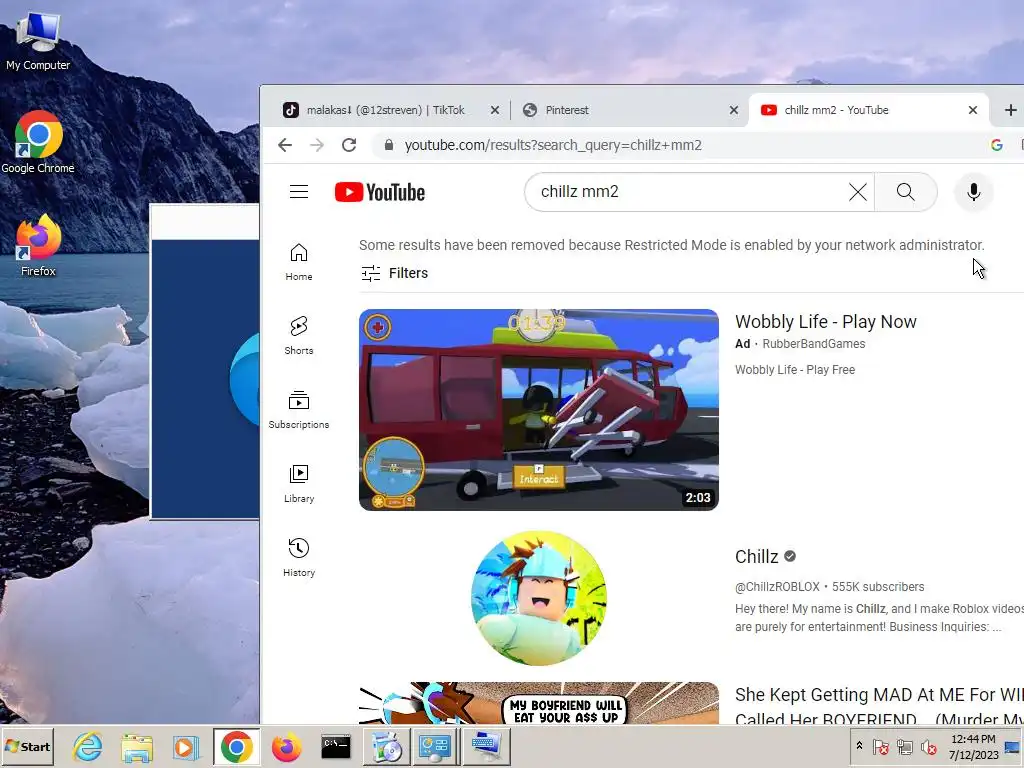The image size is (1024, 768).
Task: Open a new Chrome tab
Action: tap(1010, 110)
